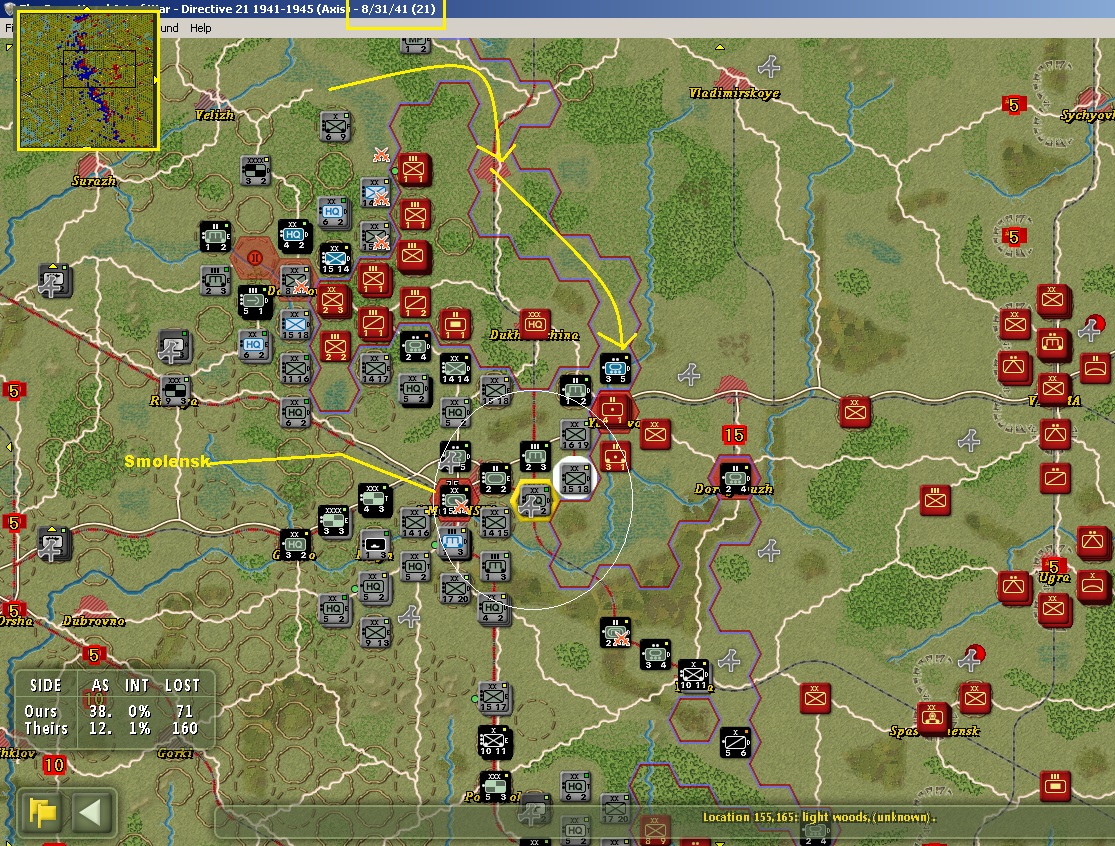The width and height of the screenshot is (1115, 846).
Task: Click the airfield icon near Vladimirskoye
Action: 769,67
